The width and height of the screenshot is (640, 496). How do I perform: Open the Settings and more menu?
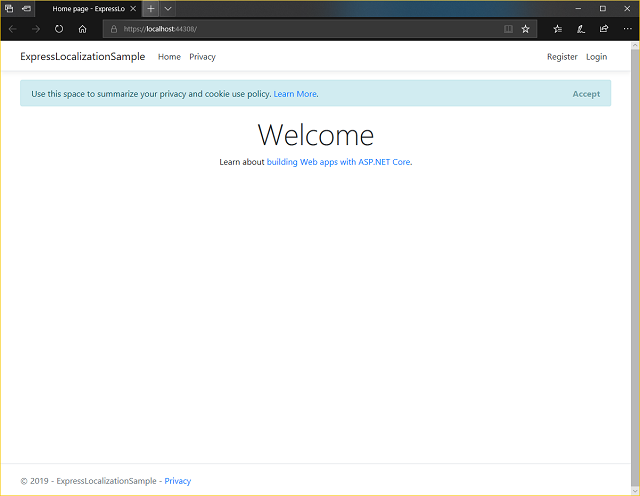click(626, 29)
